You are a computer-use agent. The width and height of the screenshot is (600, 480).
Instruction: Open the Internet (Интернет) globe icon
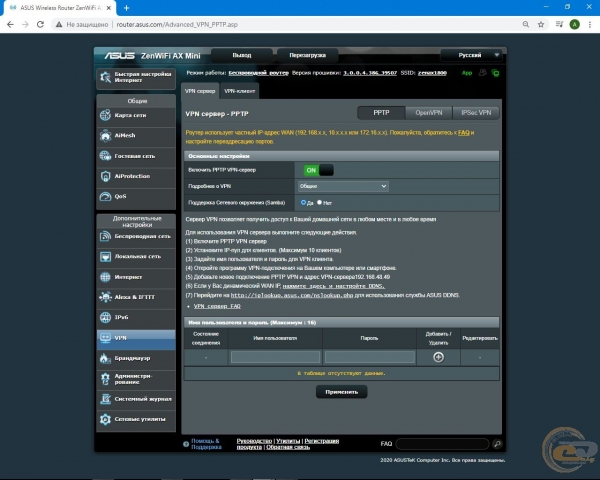(105, 277)
